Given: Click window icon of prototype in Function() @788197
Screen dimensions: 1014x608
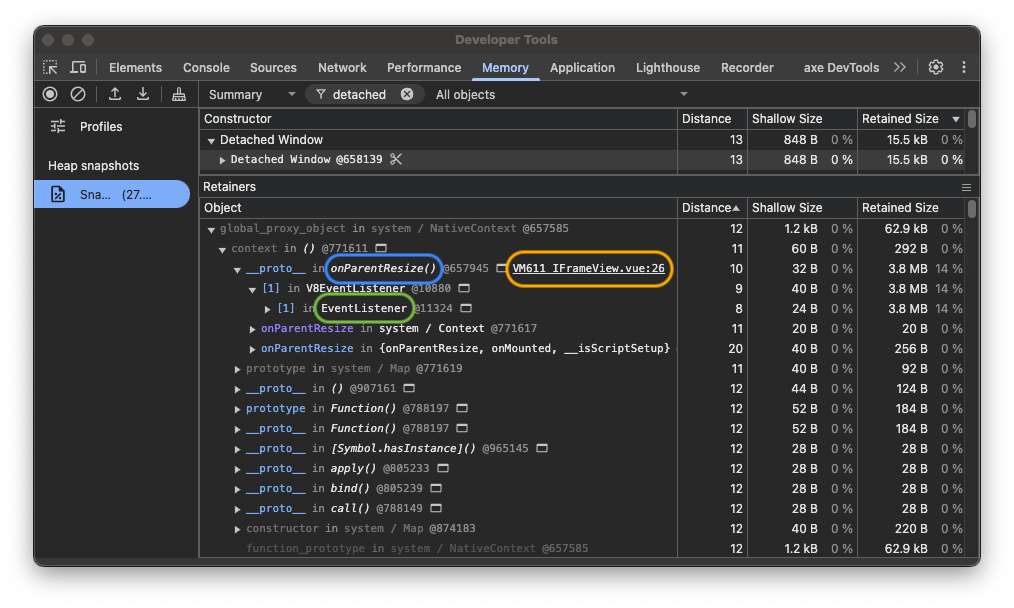Looking at the screenshot, I should click(462, 409).
